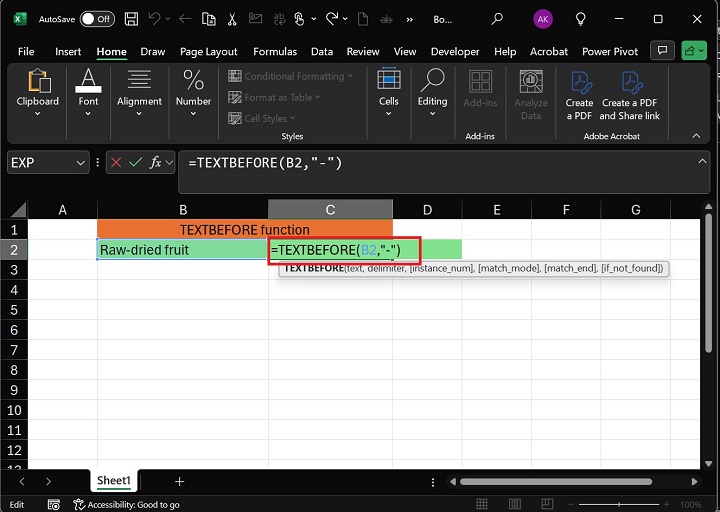
Task: Confirm formula with the Enter checkmark
Action: click(x=135, y=162)
